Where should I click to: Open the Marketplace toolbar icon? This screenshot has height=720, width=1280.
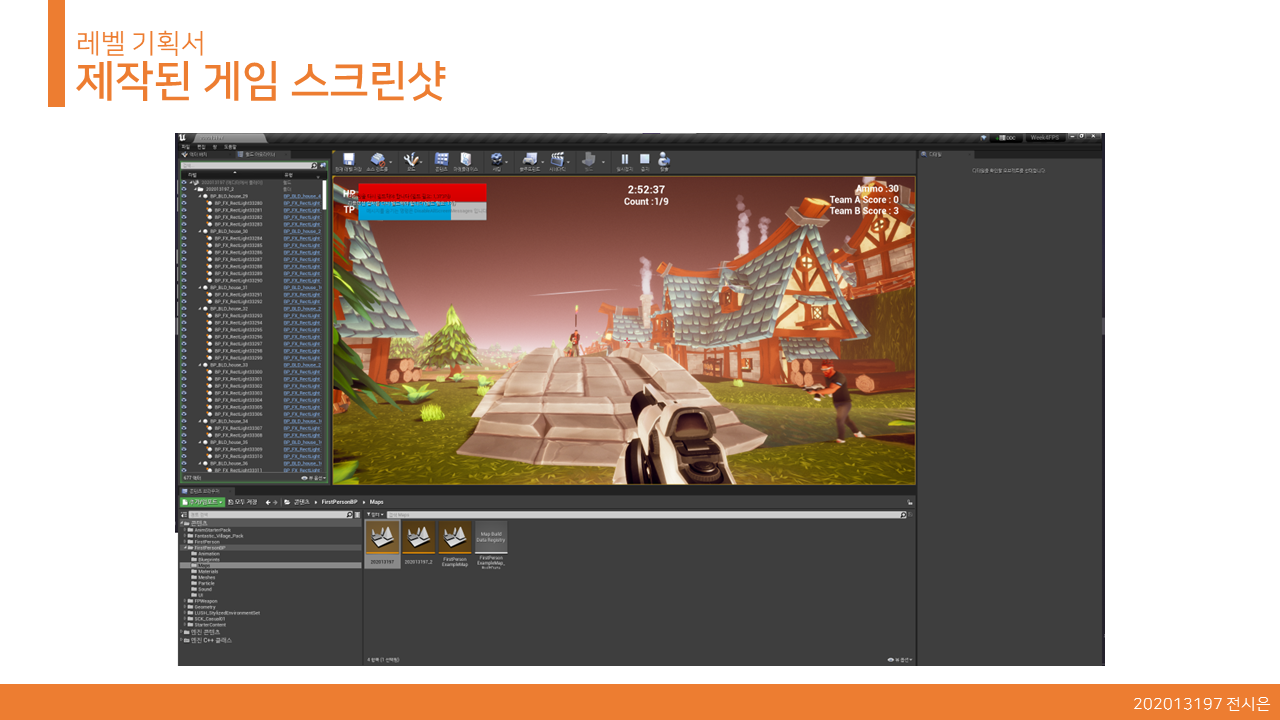(466, 160)
